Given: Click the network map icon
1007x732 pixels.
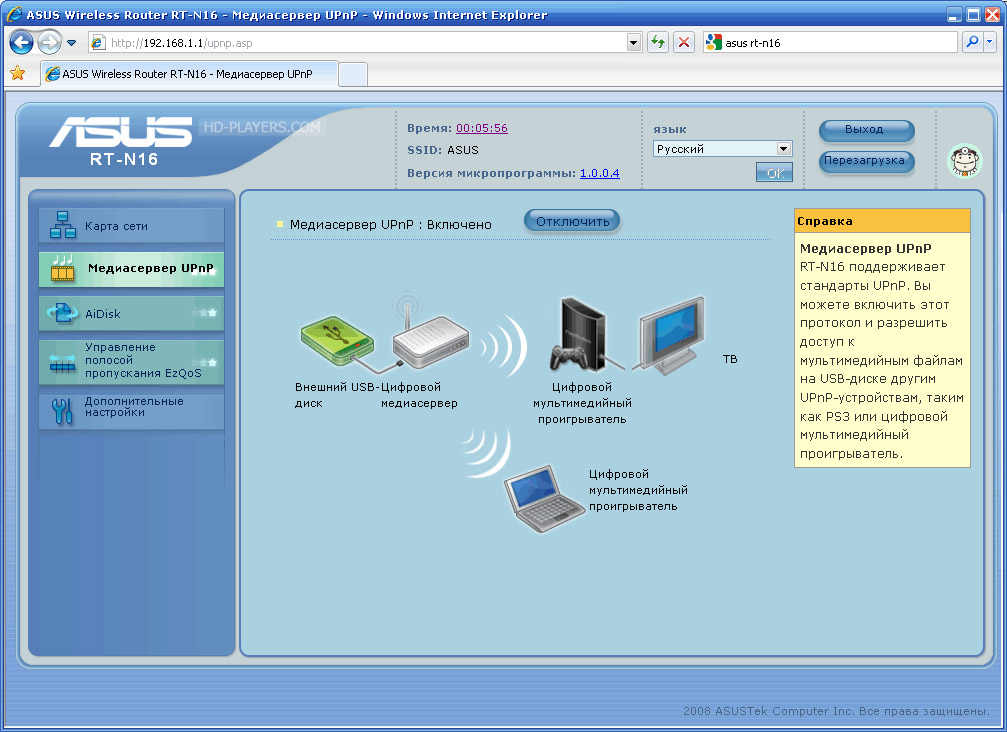Looking at the screenshot, I should click(63, 225).
